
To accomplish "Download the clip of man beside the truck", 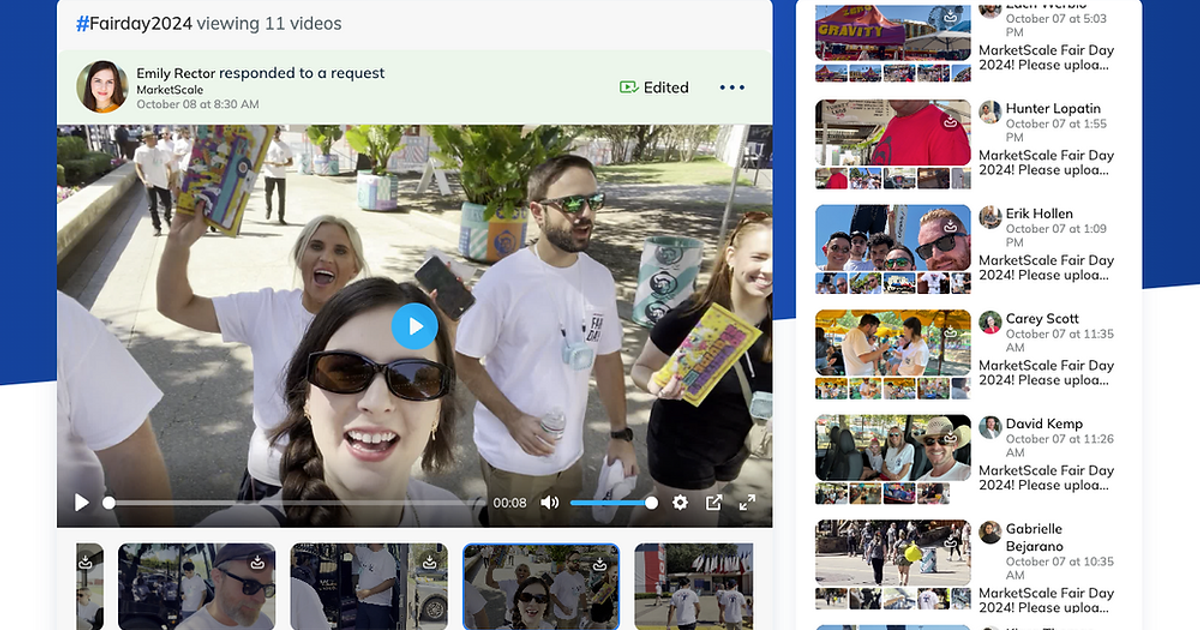I will (429, 562).
